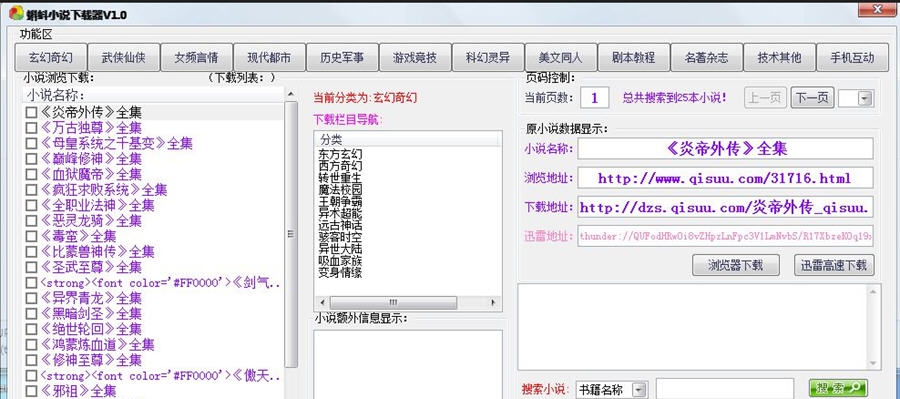Open the 历史军事 category
900x399 pixels.
pyautogui.click(x=342, y=57)
